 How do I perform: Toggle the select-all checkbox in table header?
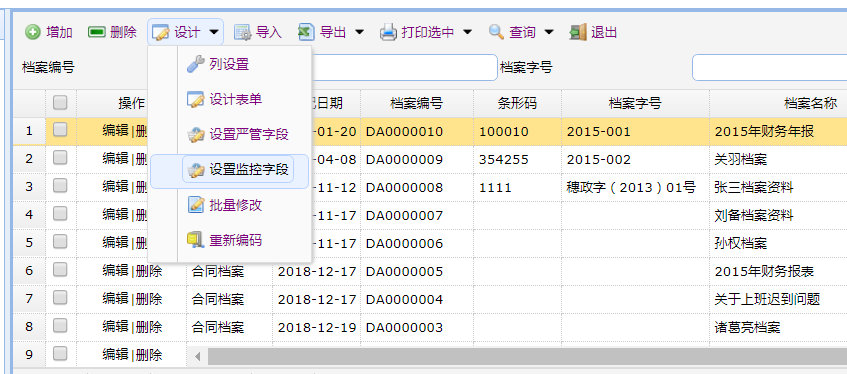tap(60, 102)
